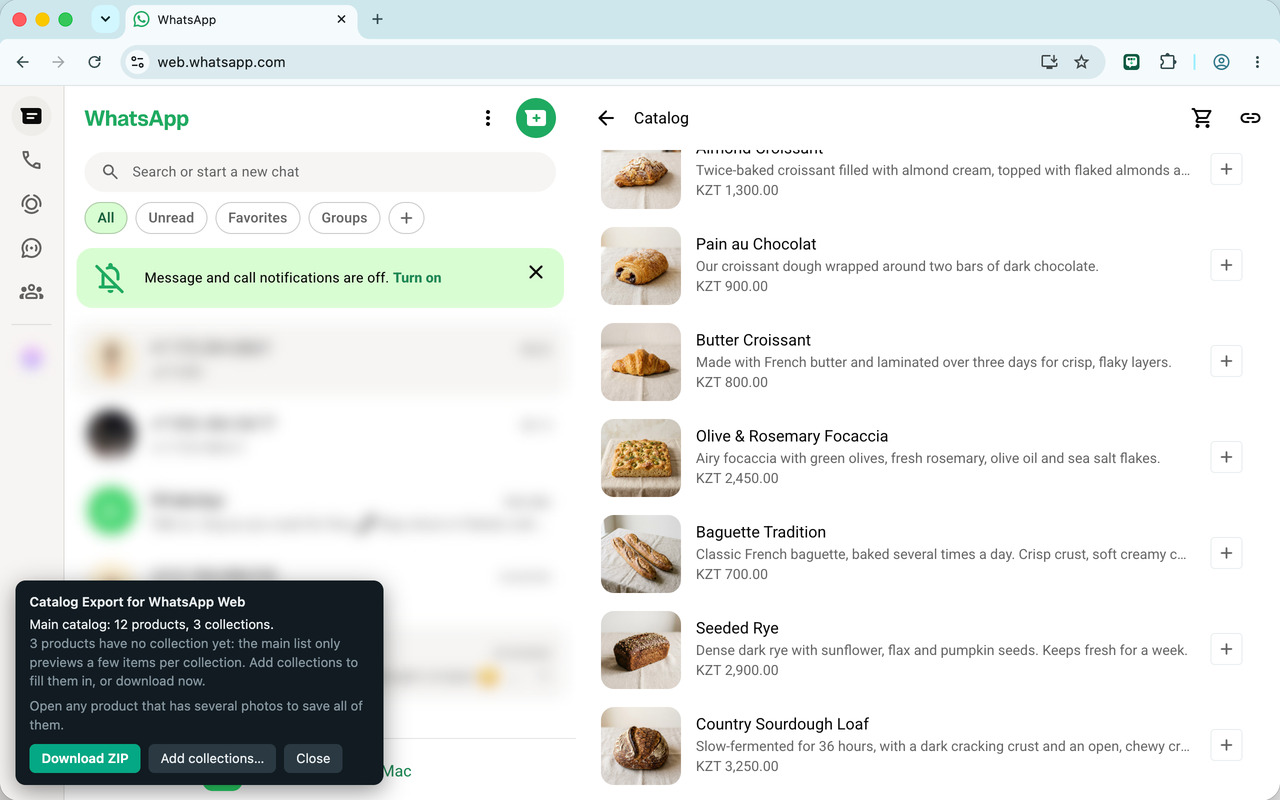Open a new browser tab
This screenshot has height=800, width=1280.
pos(377,19)
